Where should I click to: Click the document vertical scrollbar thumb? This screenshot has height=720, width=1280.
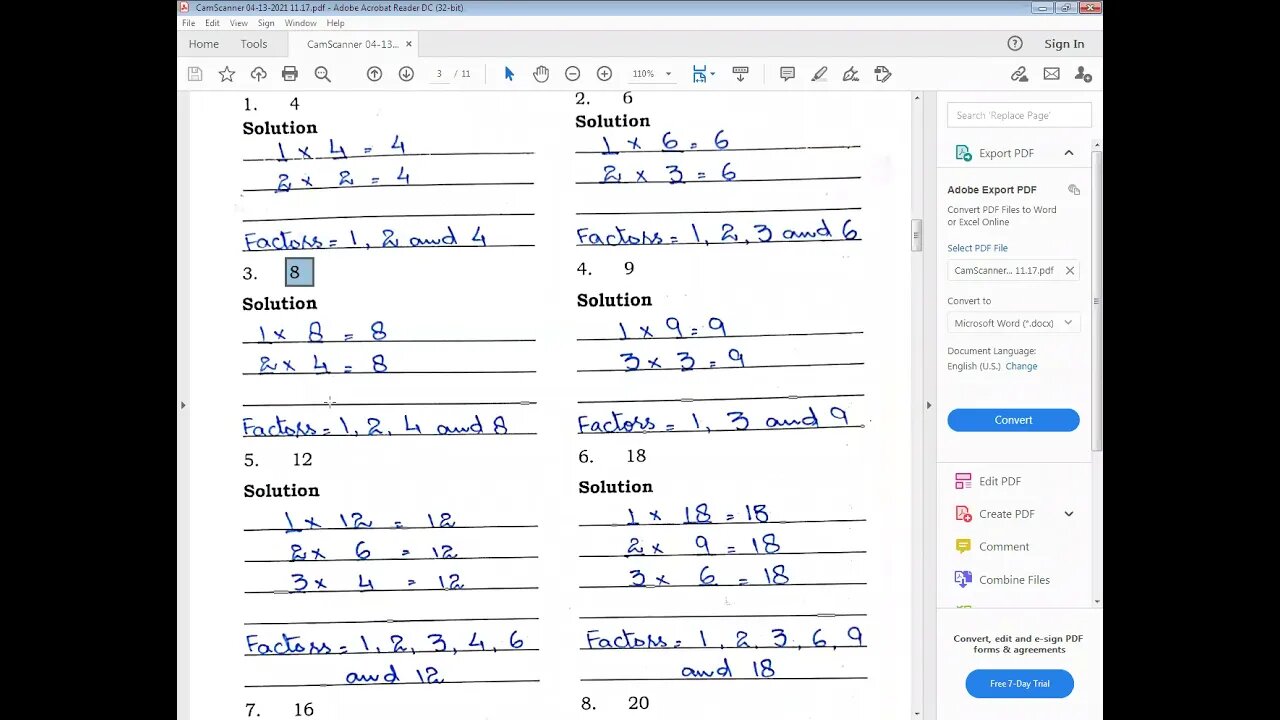(916, 236)
